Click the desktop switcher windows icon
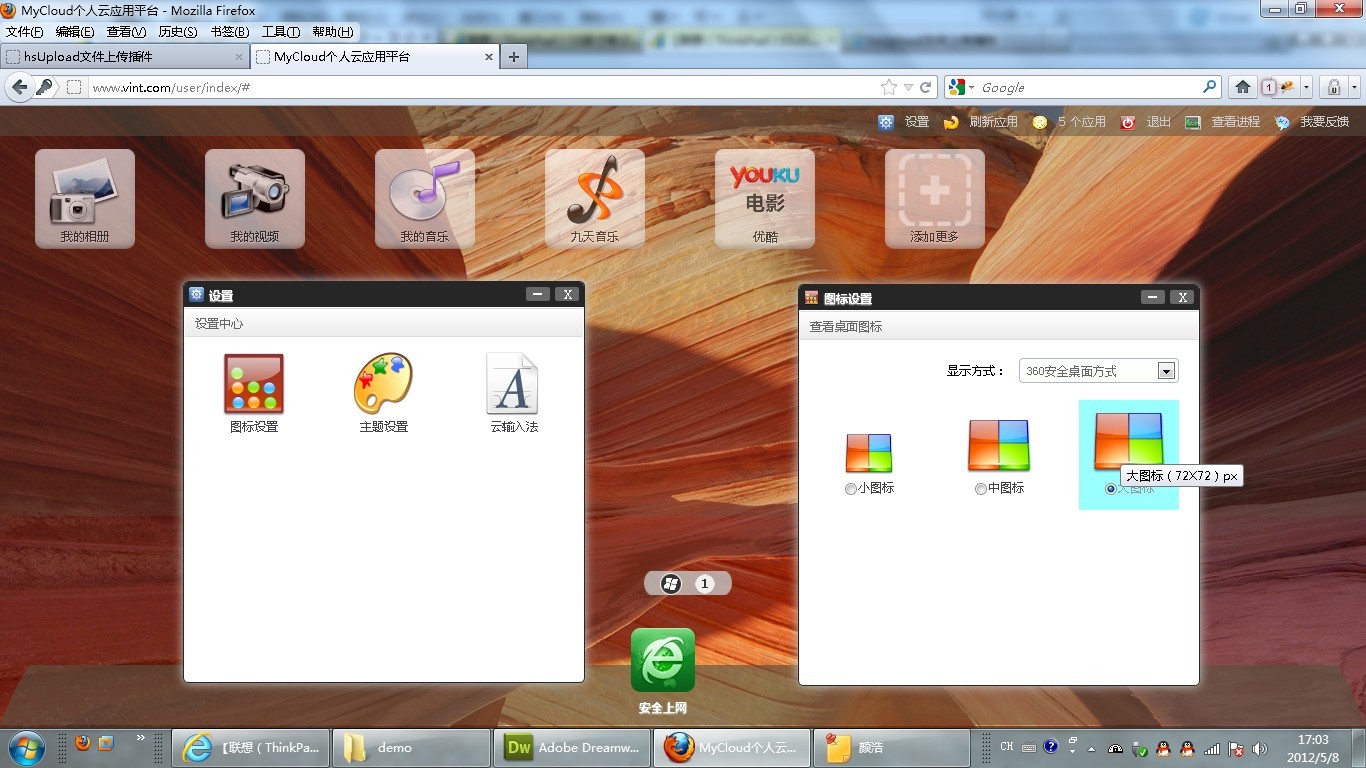Screen dimensions: 1366x768 671,584
